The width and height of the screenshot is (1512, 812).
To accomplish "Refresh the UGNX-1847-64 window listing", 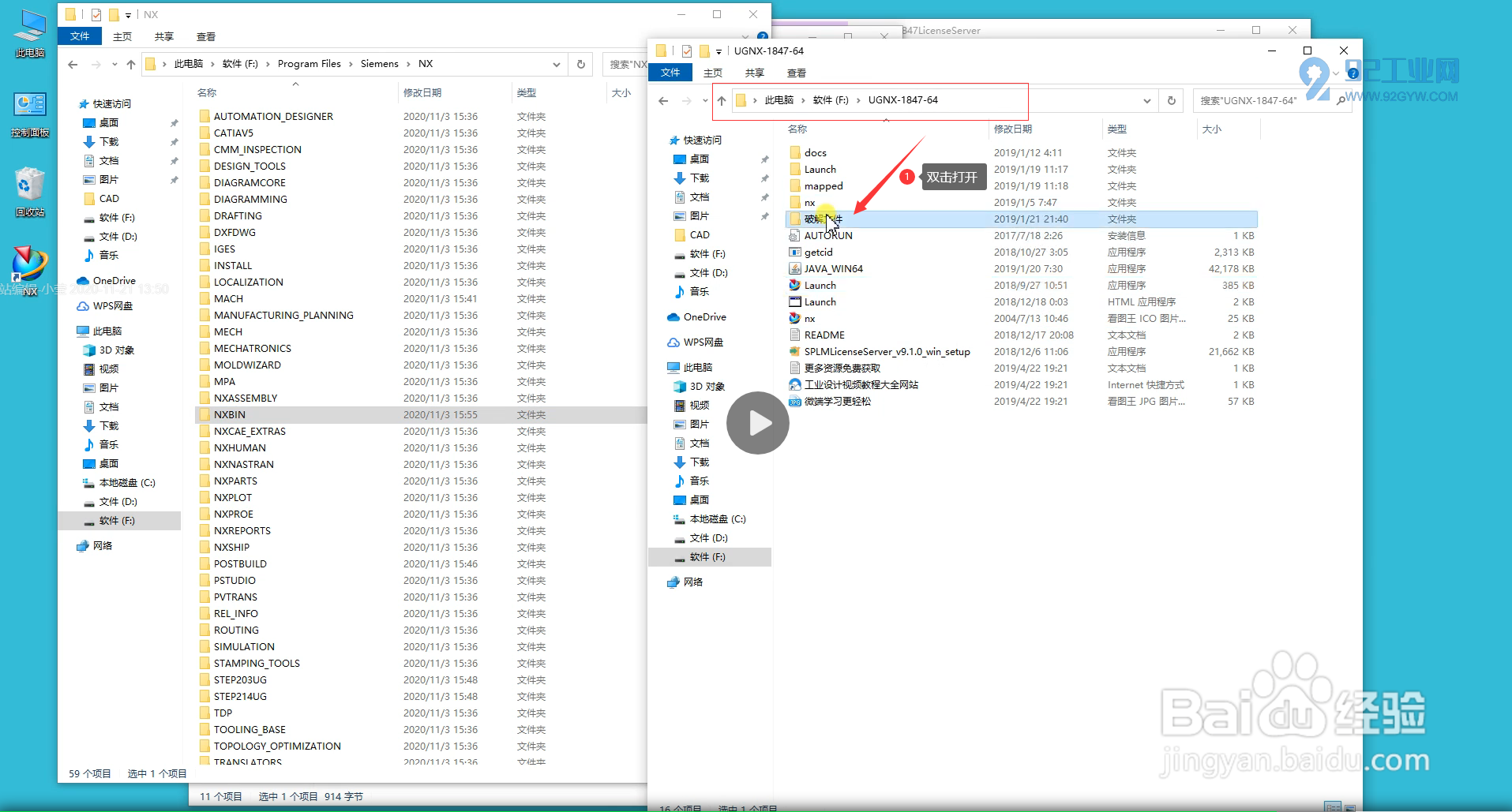I will tap(1172, 100).
